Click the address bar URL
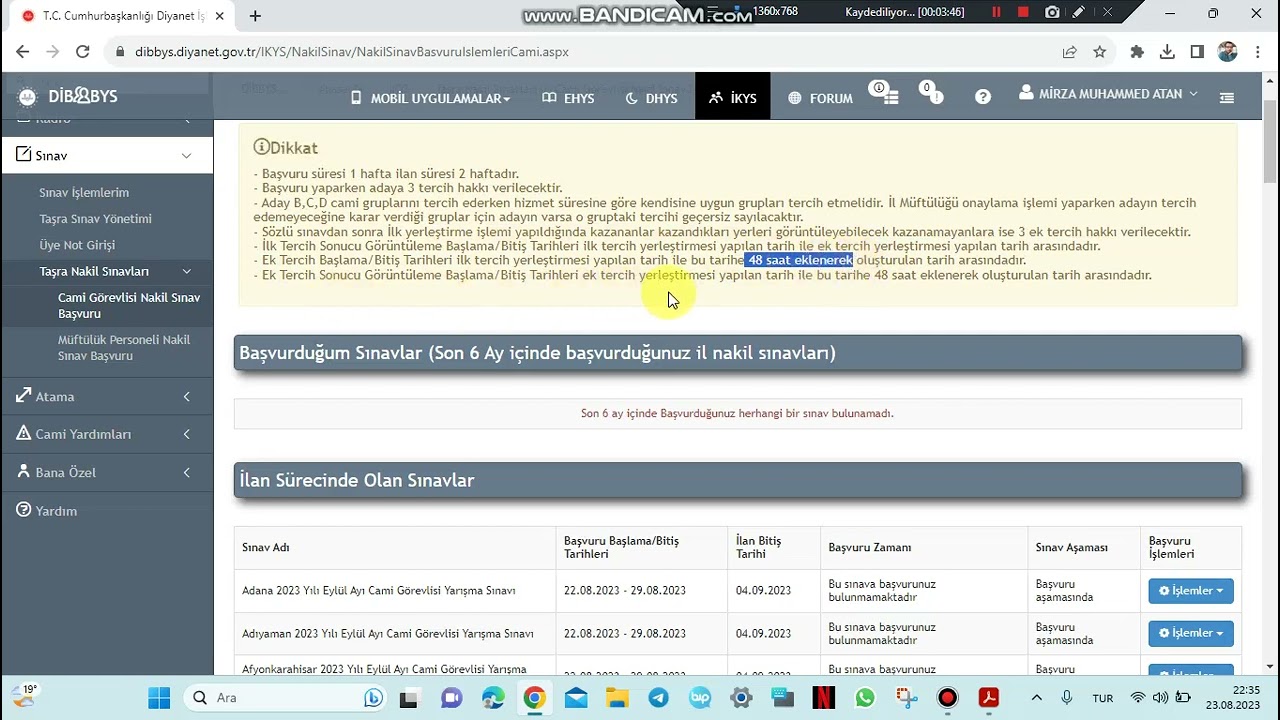The width and height of the screenshot is (1280, 720). (352, 52)
